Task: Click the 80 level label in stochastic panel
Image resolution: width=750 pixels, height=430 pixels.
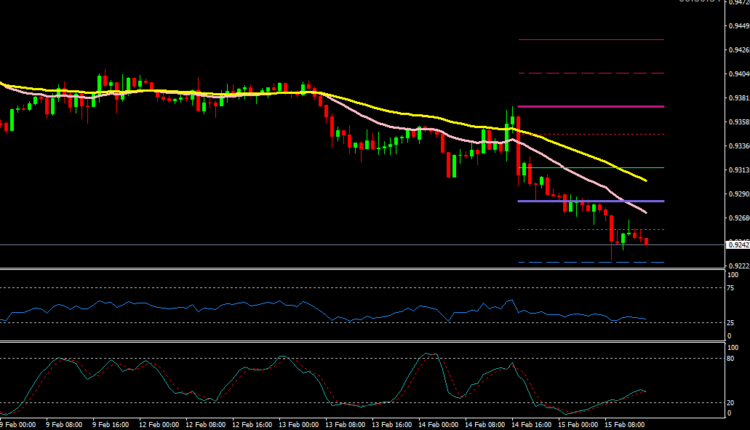Action: click(733, 358)
